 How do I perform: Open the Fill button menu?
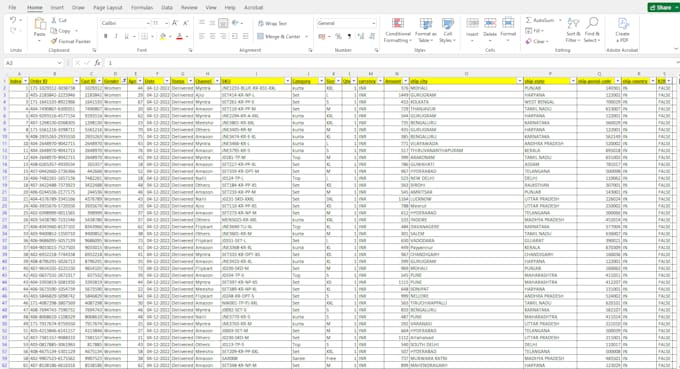point(534,31)
